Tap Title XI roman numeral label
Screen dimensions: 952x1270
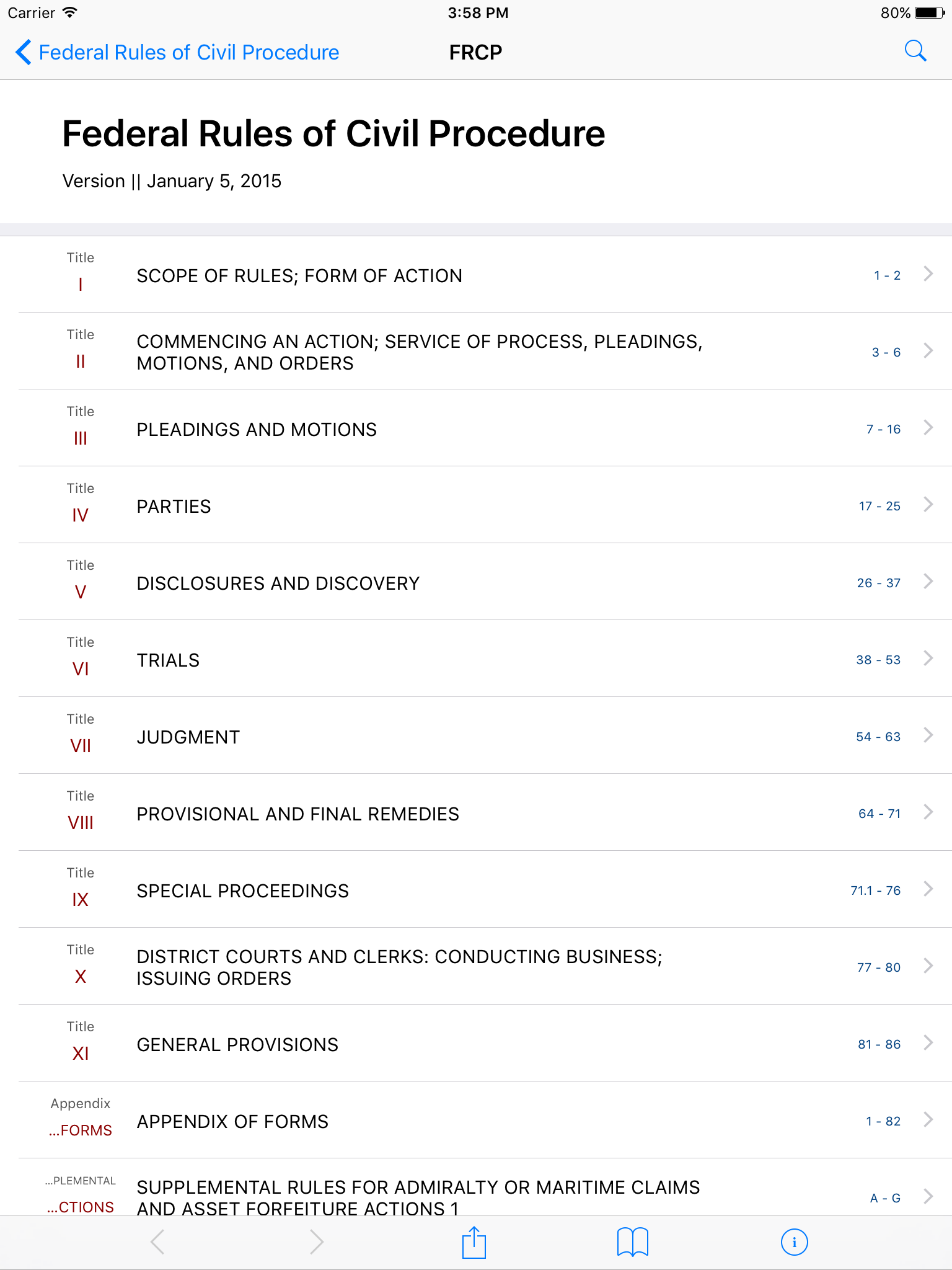point(81,1054)
